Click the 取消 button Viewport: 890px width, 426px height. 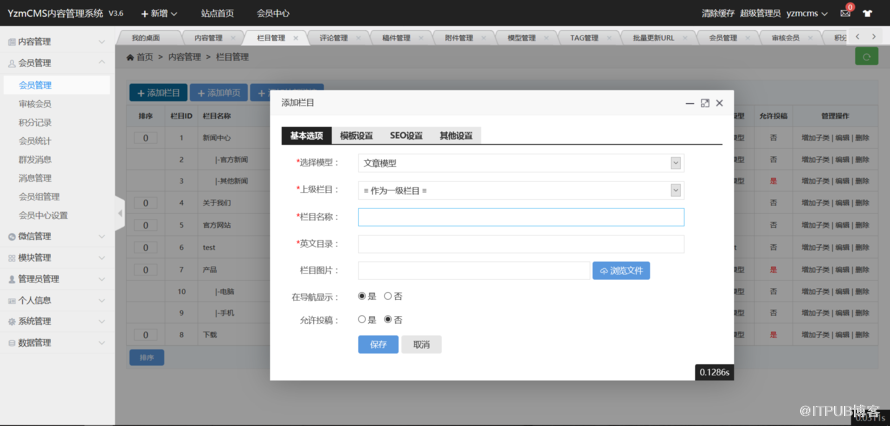421,344
